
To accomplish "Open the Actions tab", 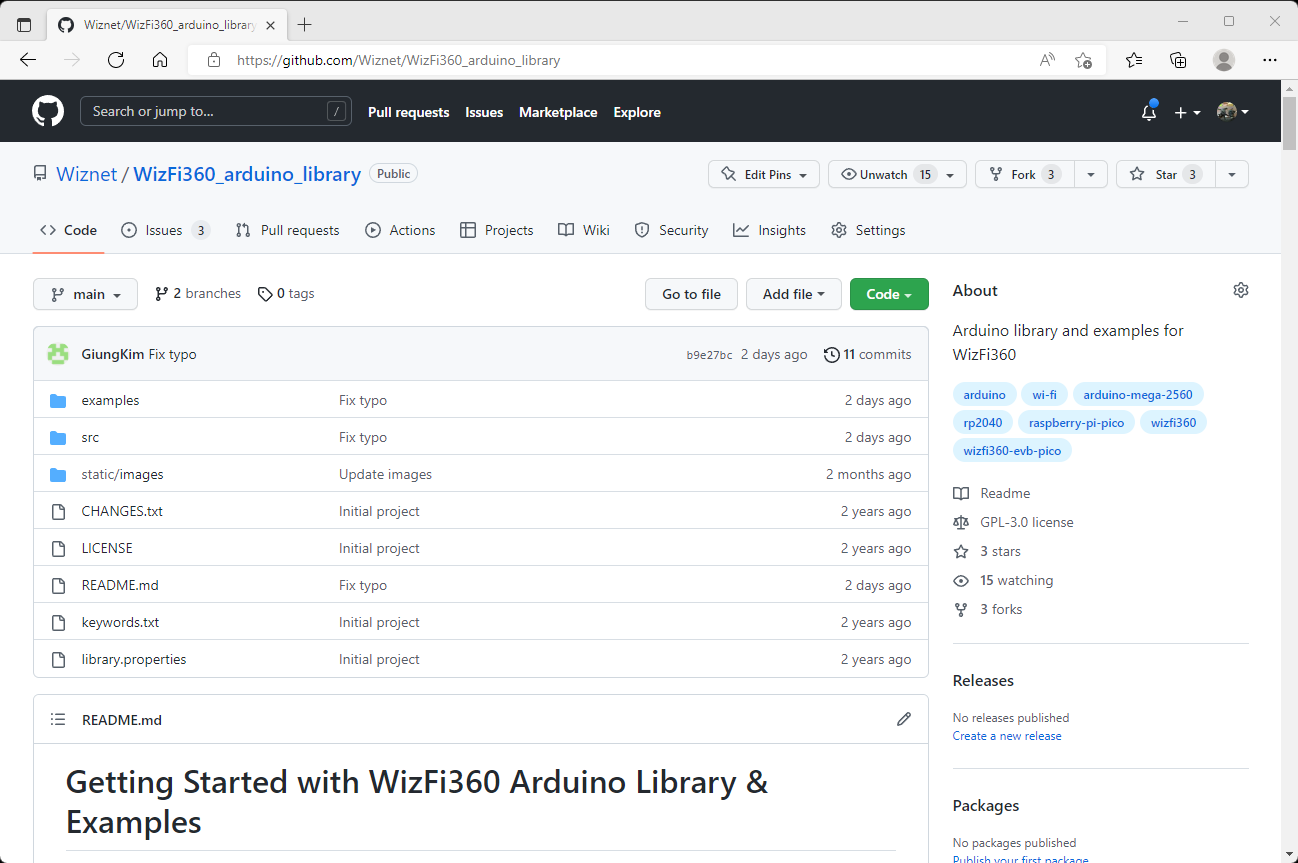I will 400,230.
